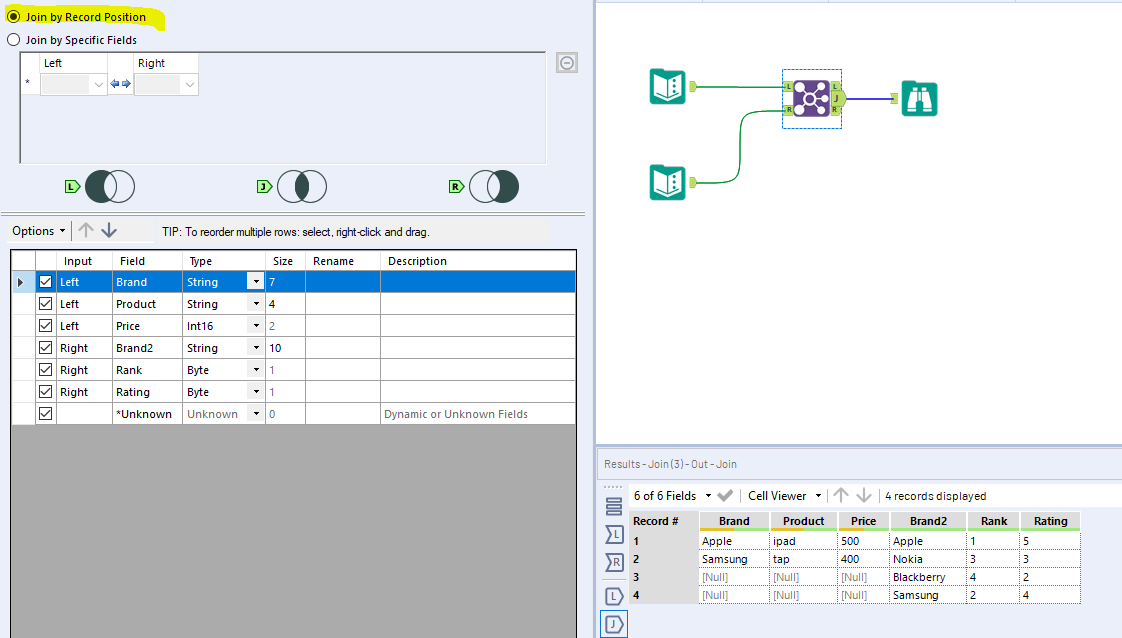Uncheck the Rating field checkbox

coord(45,391)
